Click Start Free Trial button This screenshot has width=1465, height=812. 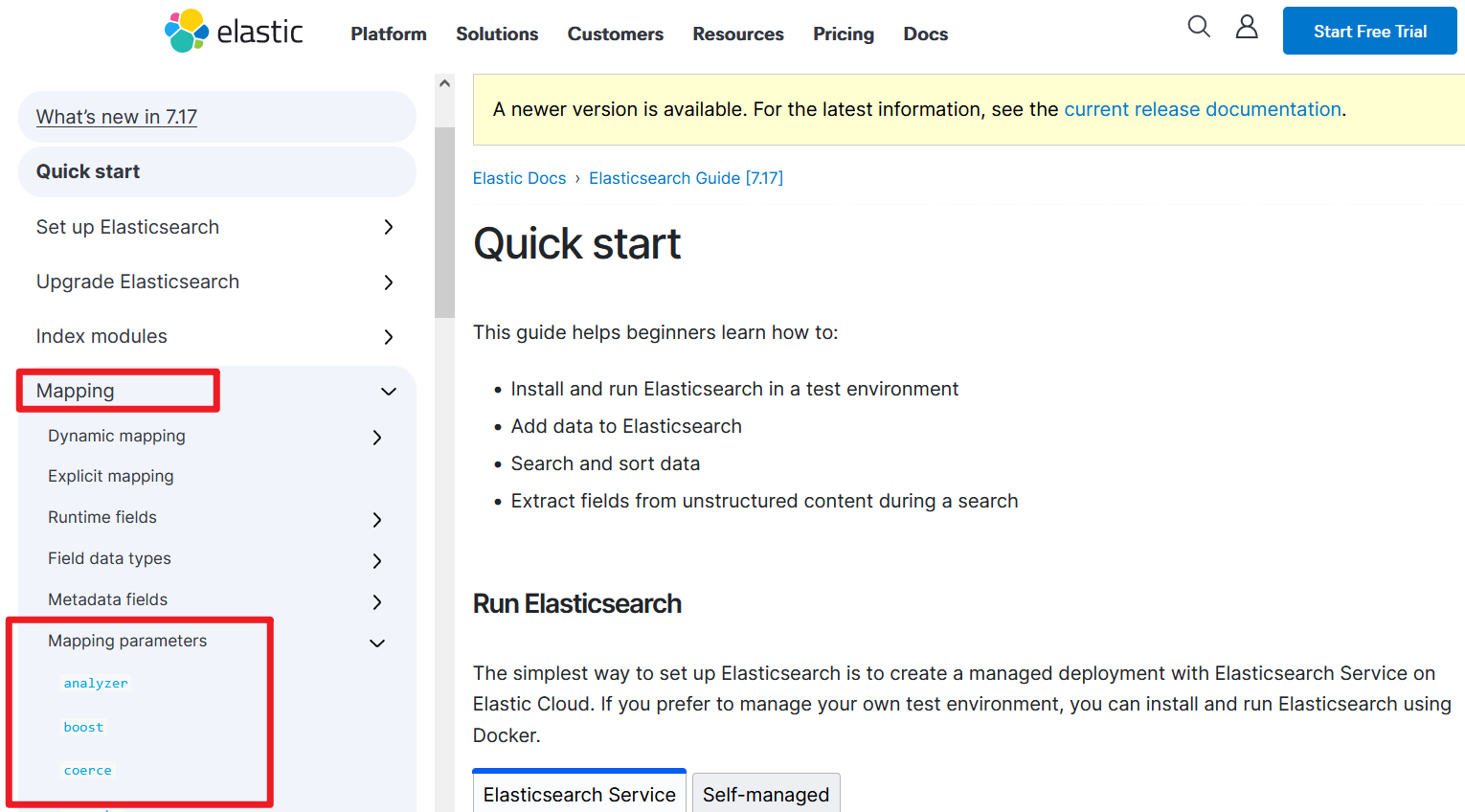point(1369,31)
